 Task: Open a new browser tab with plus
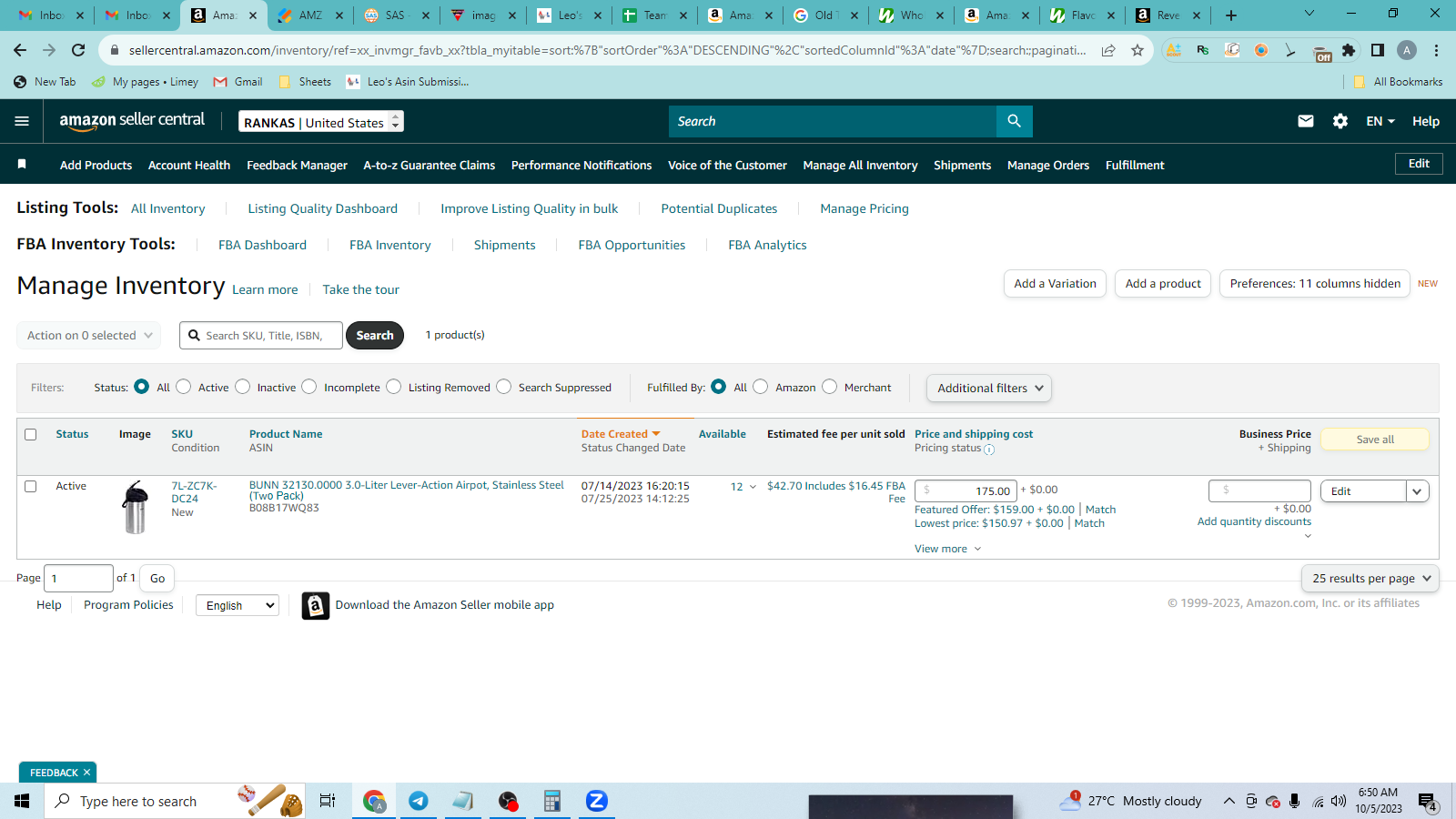[1231, 15]
